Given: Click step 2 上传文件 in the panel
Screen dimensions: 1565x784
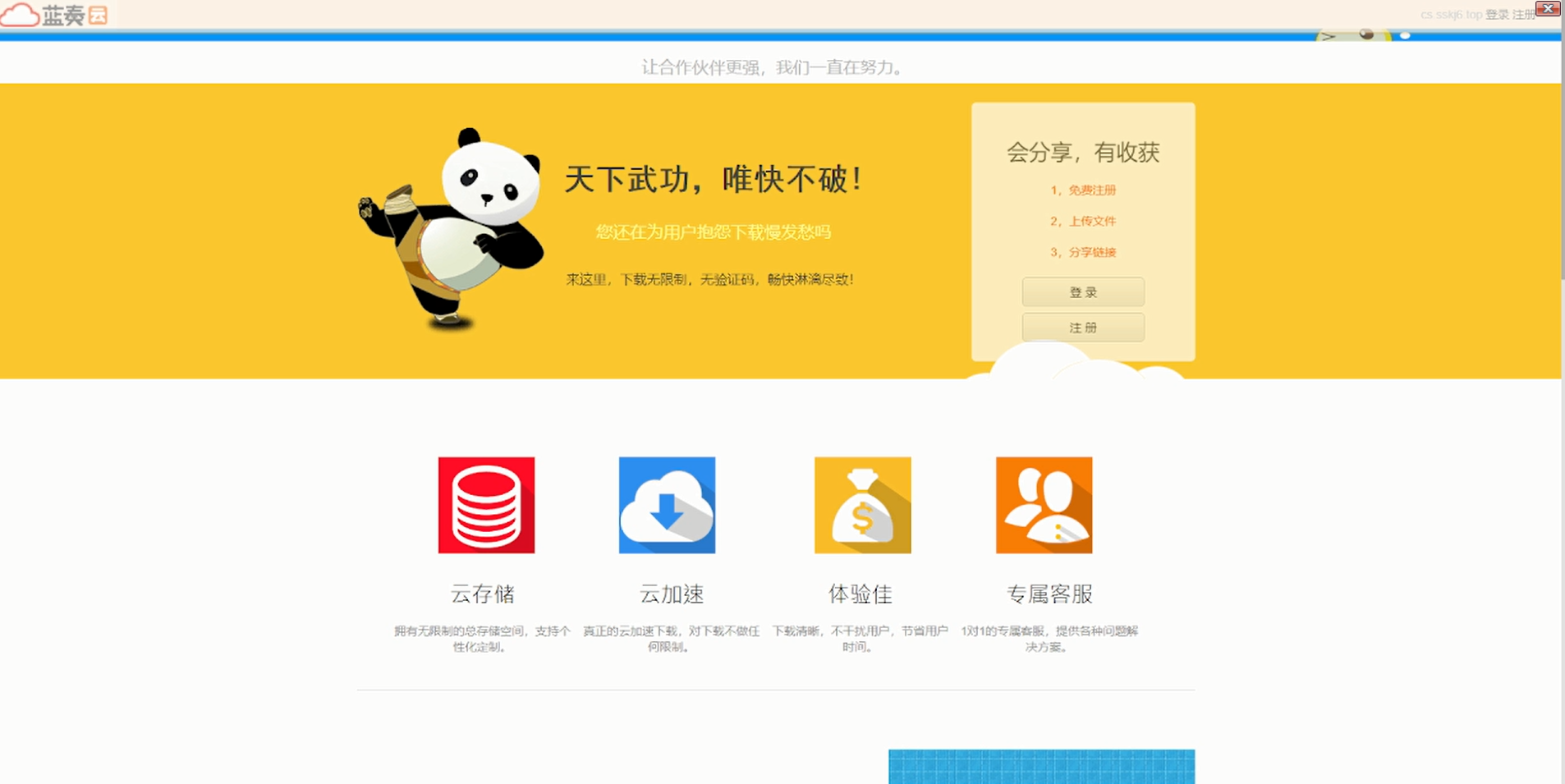Looking at the screenshot, I should point(1083,221).
